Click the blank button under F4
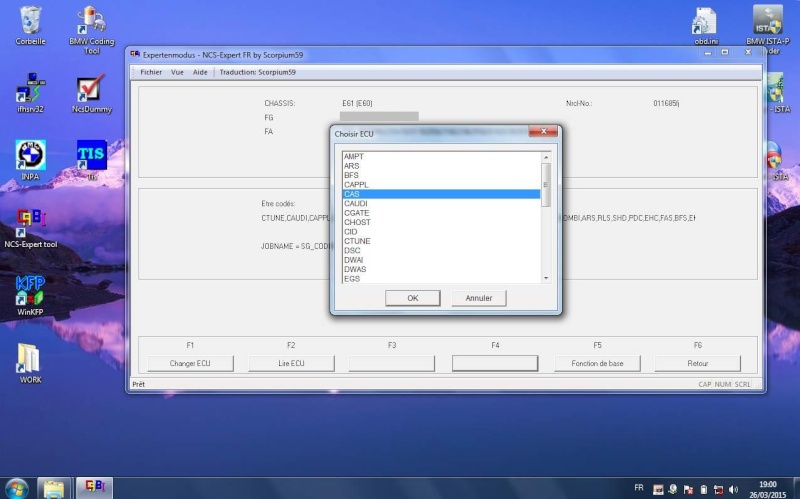The height and width of the screenshot is (499, 800). pyautogui.click(x=495, y=363)
